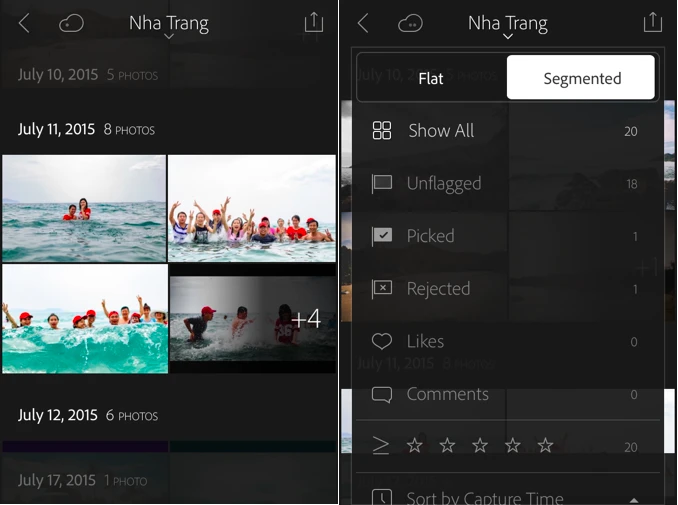Image resolution: width=678 pixels, height=505 pixels.
Task: Switch to Flat view mode
Action: pyautogui.click(x=431, y=78)
